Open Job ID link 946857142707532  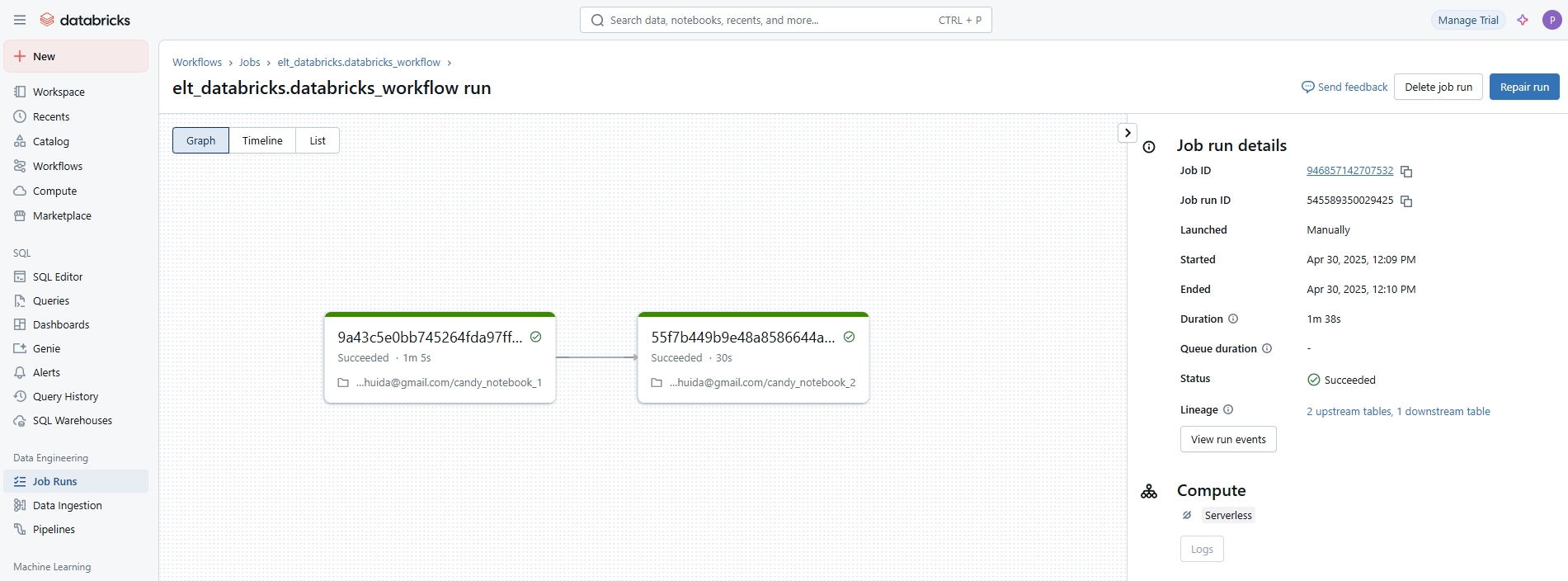click(x=1349, y=171)
